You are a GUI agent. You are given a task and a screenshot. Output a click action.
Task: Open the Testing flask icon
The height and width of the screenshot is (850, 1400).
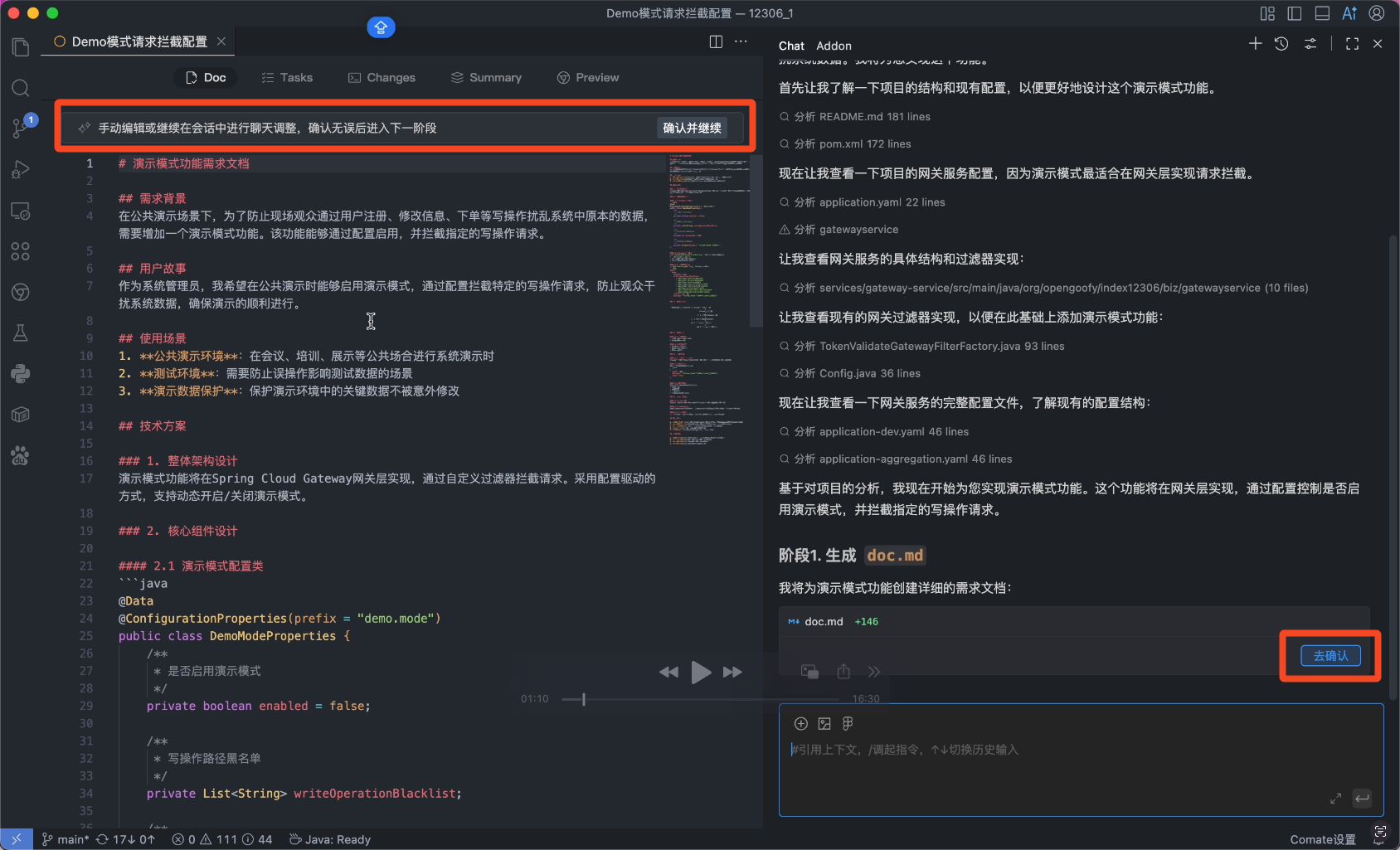[x=21, y=333]
